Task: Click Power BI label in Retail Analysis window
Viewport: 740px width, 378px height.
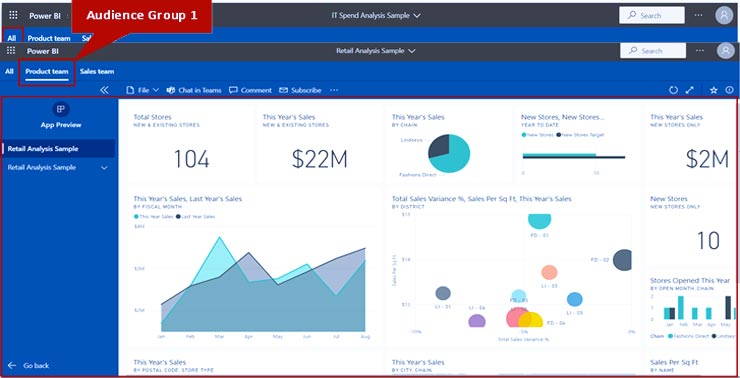Action: pos(43,51)
